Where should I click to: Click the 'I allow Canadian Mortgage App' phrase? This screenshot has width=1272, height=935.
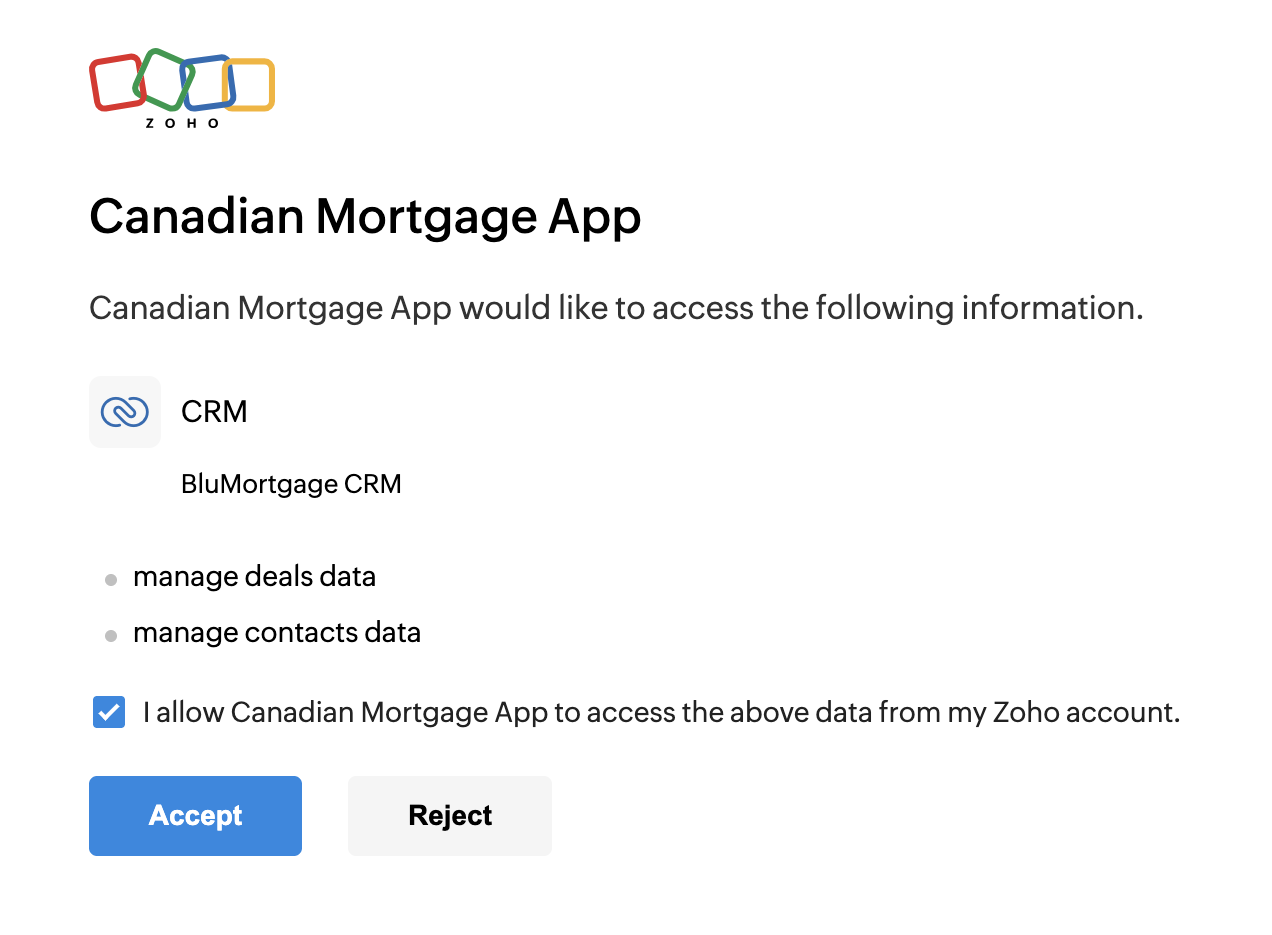(x=345, y=713)
